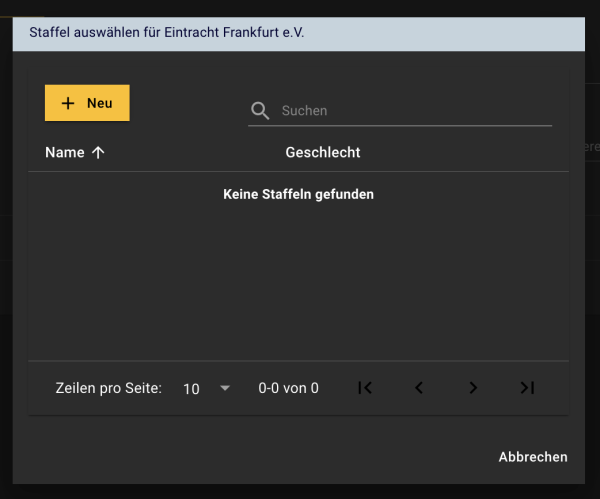Viewport: 600px width, 499px height.
Task: Toggle the Name sort arrow icon
Action: click(98, 152)
